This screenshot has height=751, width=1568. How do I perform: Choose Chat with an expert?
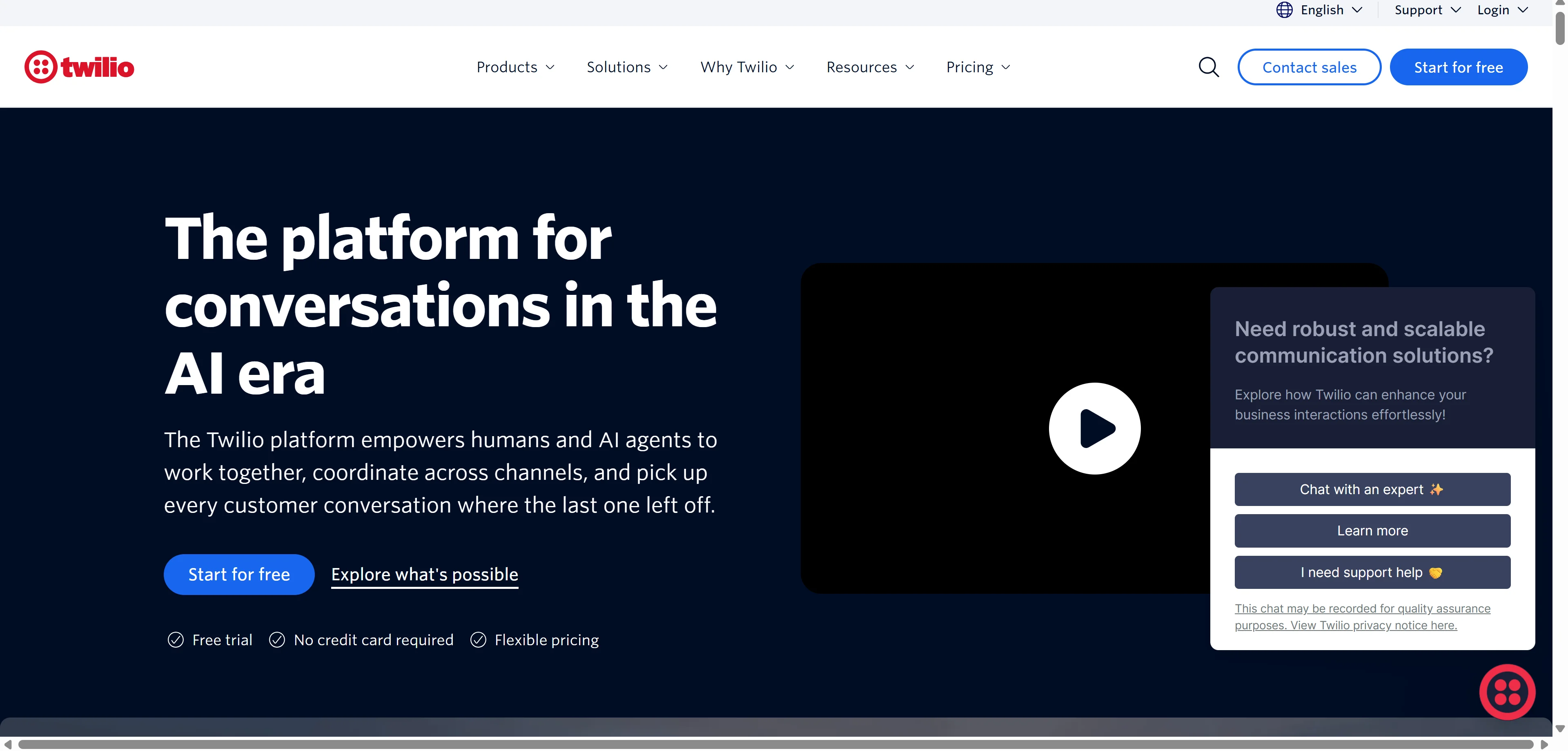click(x=1372, y=489)
